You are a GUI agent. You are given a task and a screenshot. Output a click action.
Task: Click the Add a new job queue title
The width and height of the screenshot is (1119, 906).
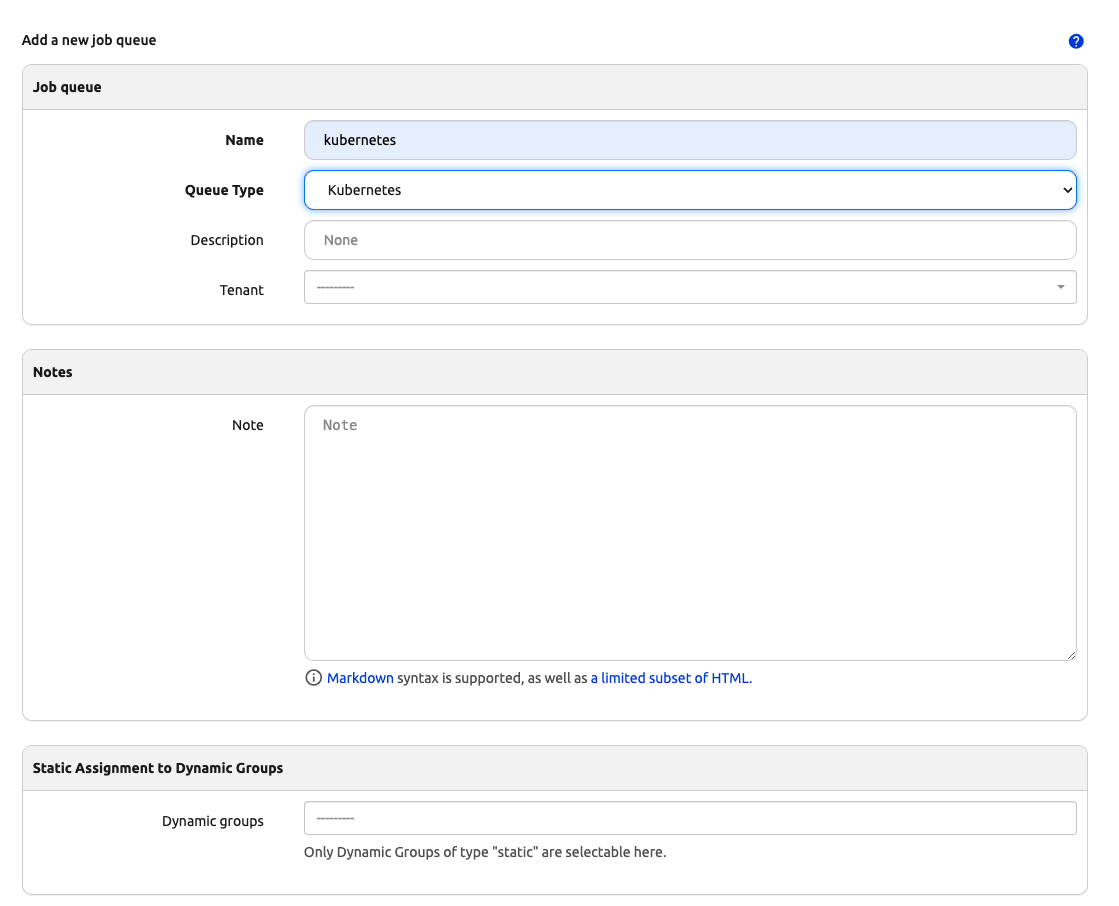[88, 40]
